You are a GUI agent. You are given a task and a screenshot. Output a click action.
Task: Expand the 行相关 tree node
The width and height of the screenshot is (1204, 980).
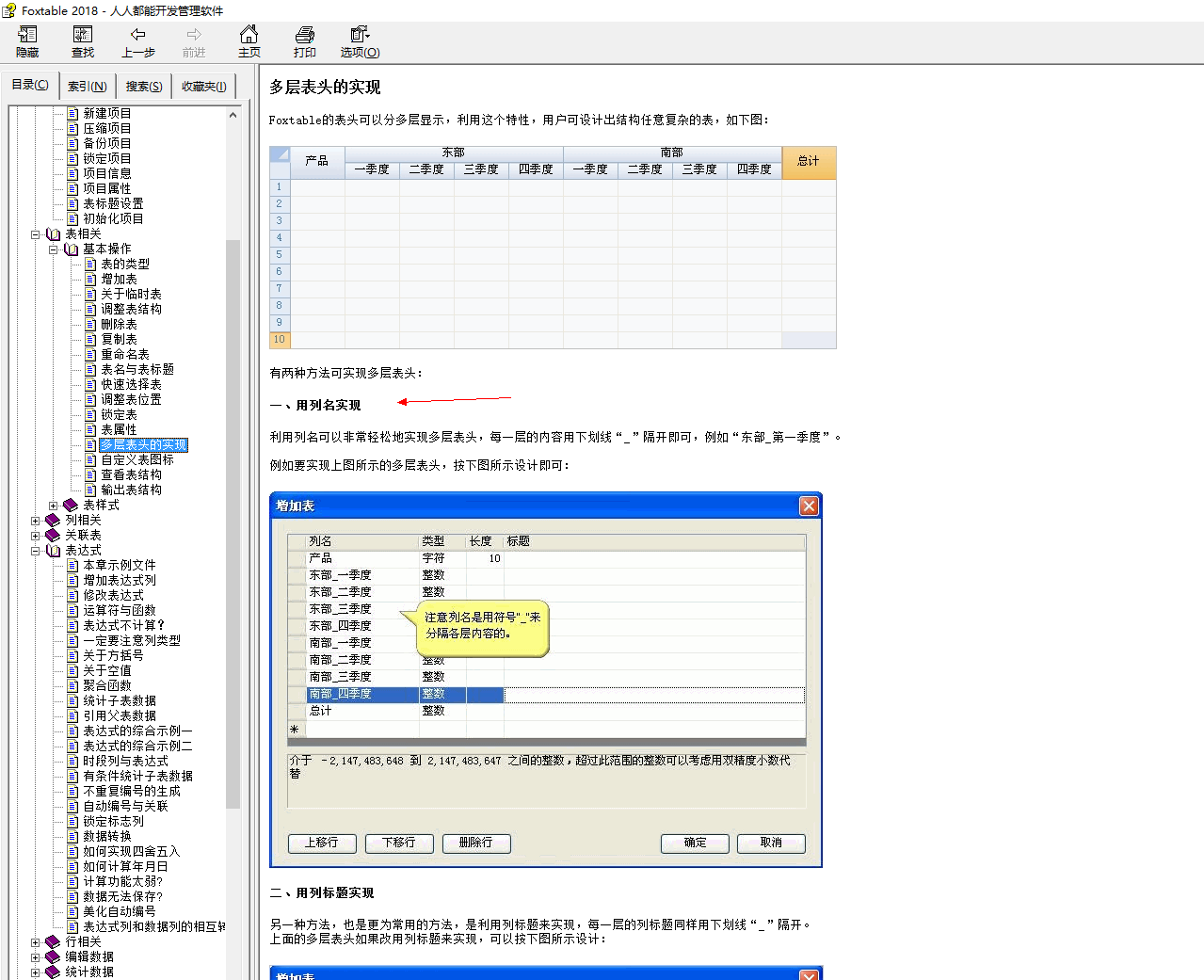pos(36,942)
